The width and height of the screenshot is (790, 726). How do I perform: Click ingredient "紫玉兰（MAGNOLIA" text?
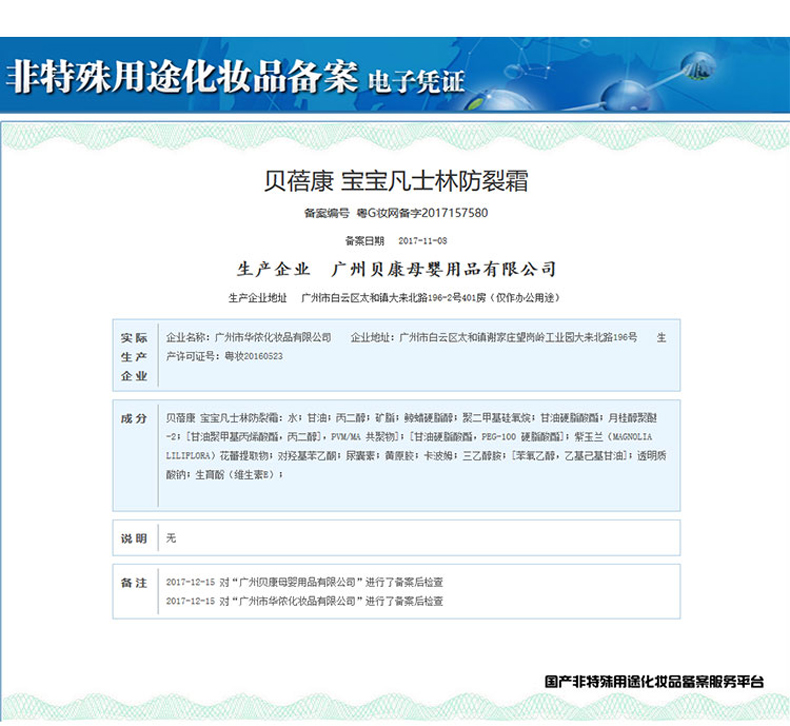point(614,437)
